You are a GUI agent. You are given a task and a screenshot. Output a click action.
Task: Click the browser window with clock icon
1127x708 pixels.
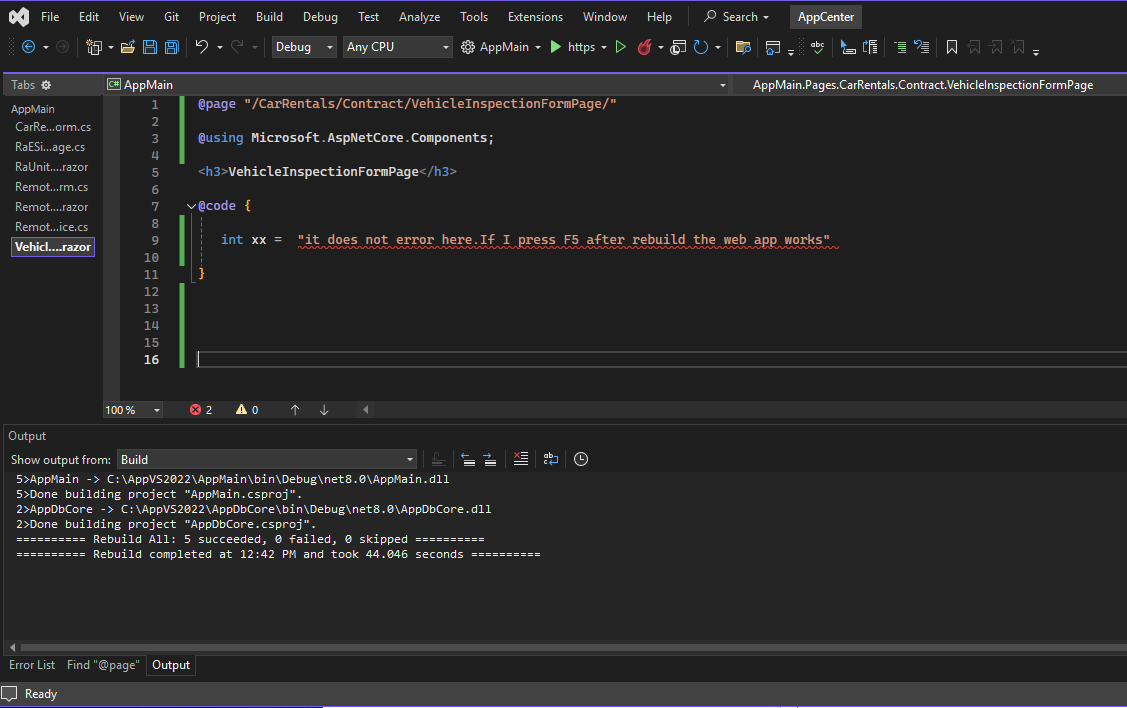coord(678,47)
